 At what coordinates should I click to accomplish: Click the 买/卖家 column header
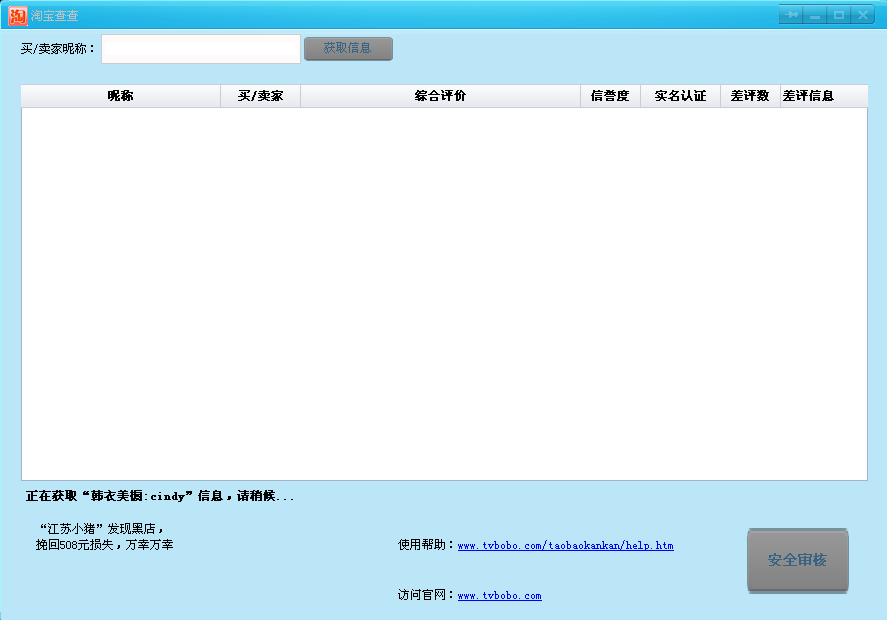[260, 96]
